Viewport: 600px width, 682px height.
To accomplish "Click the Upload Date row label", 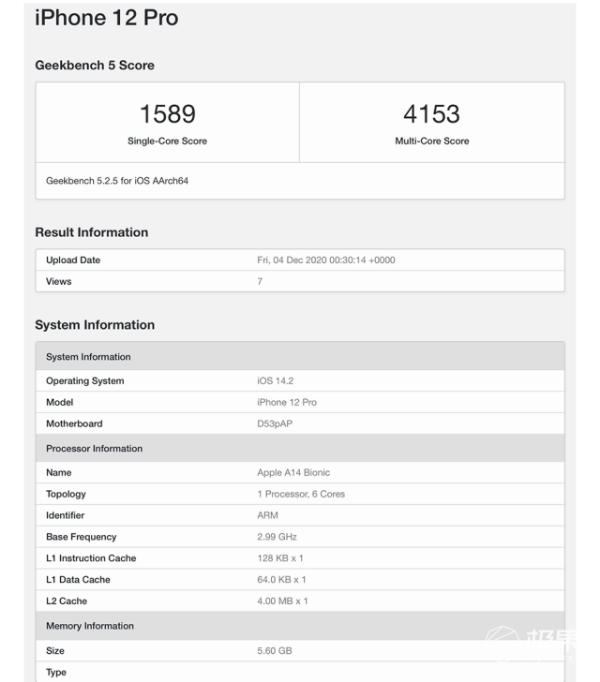I will coord(73,260).
